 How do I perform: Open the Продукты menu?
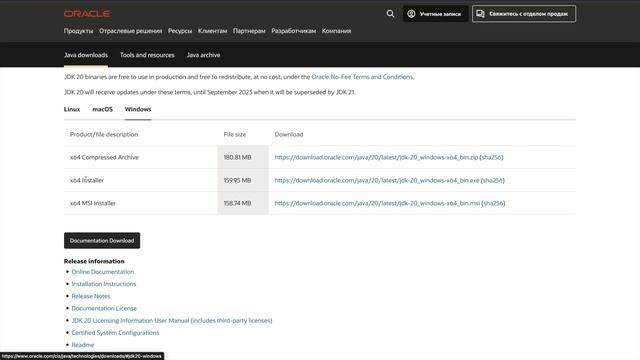coord(78,31)
